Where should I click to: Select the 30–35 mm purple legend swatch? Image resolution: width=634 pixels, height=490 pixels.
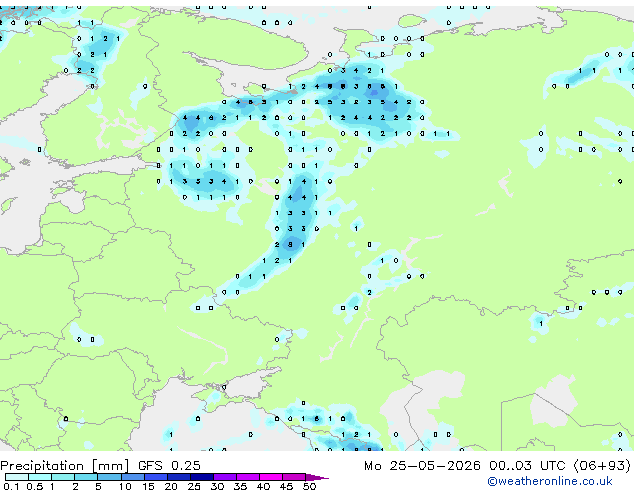click(x=225, y=477)
